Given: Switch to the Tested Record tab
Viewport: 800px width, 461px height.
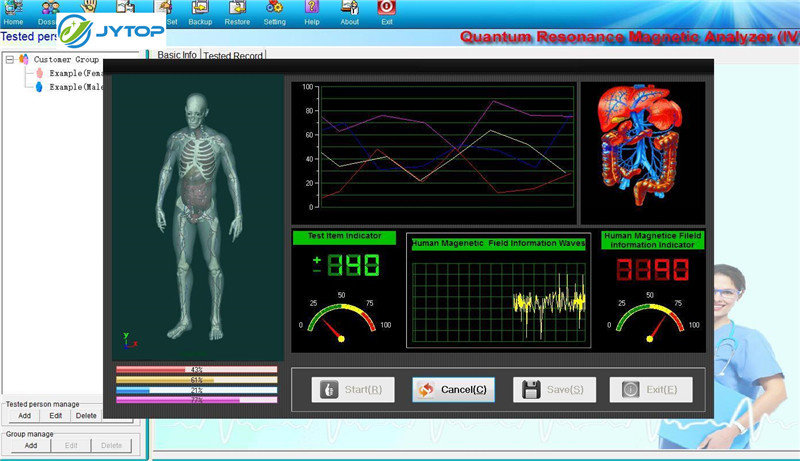Looking at the screenshot, I should (x=233, y=55).
